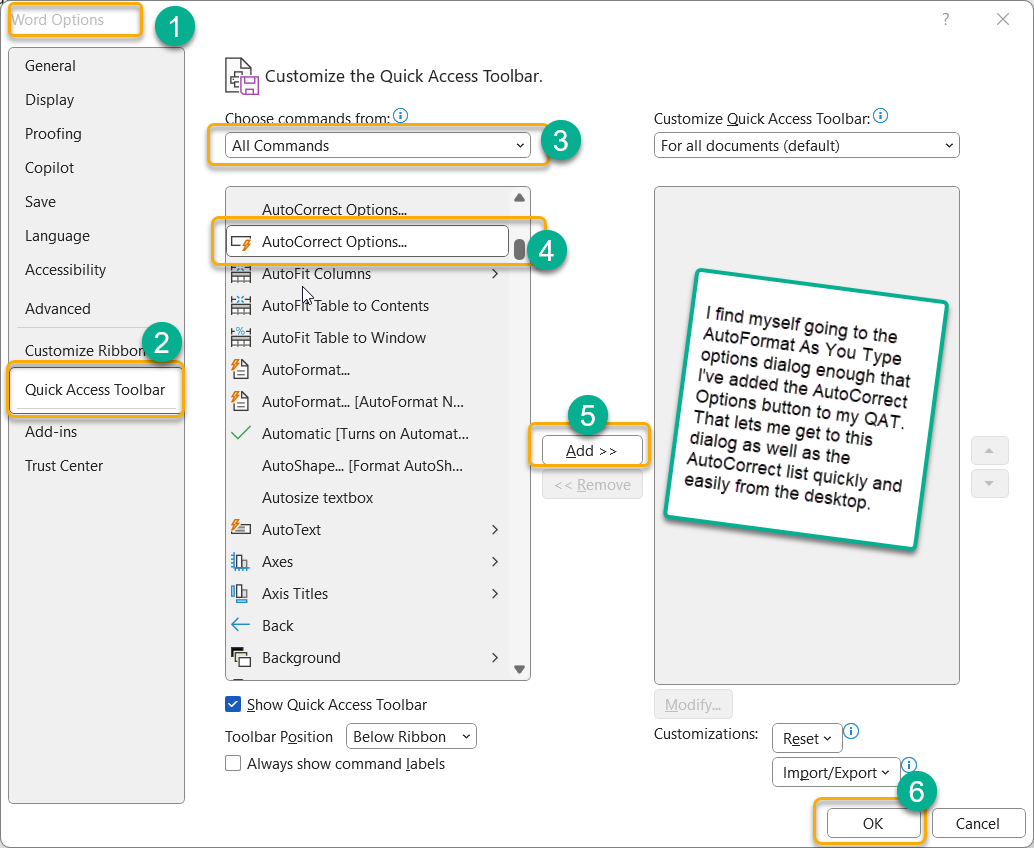The width and height of the screenshot is (1034, 848).
Task: Open the For all documents (default) dropdown
Action: pyautogui.click(x=806, y=146)
